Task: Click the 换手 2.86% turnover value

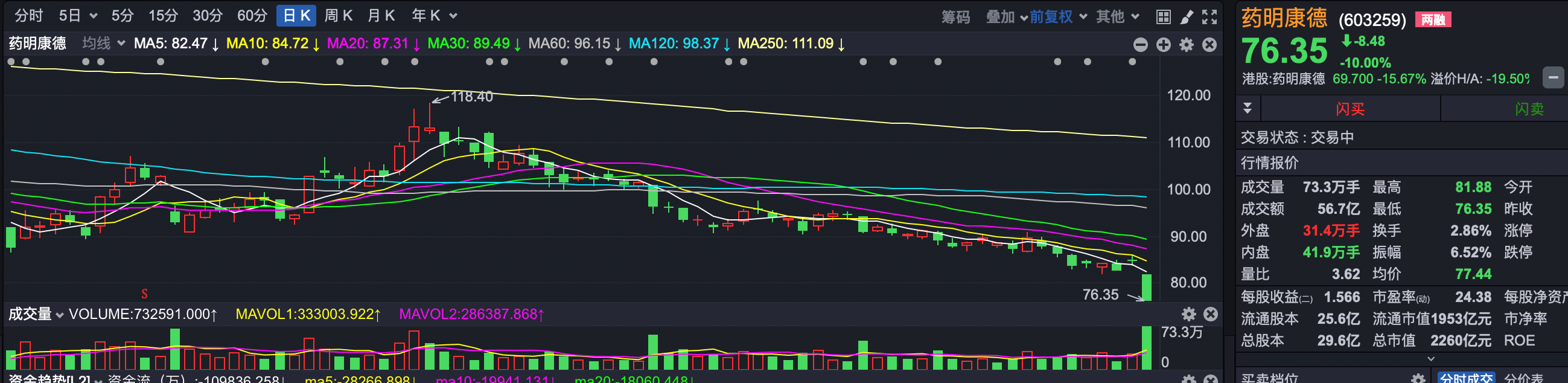Action: point(1471,231)
